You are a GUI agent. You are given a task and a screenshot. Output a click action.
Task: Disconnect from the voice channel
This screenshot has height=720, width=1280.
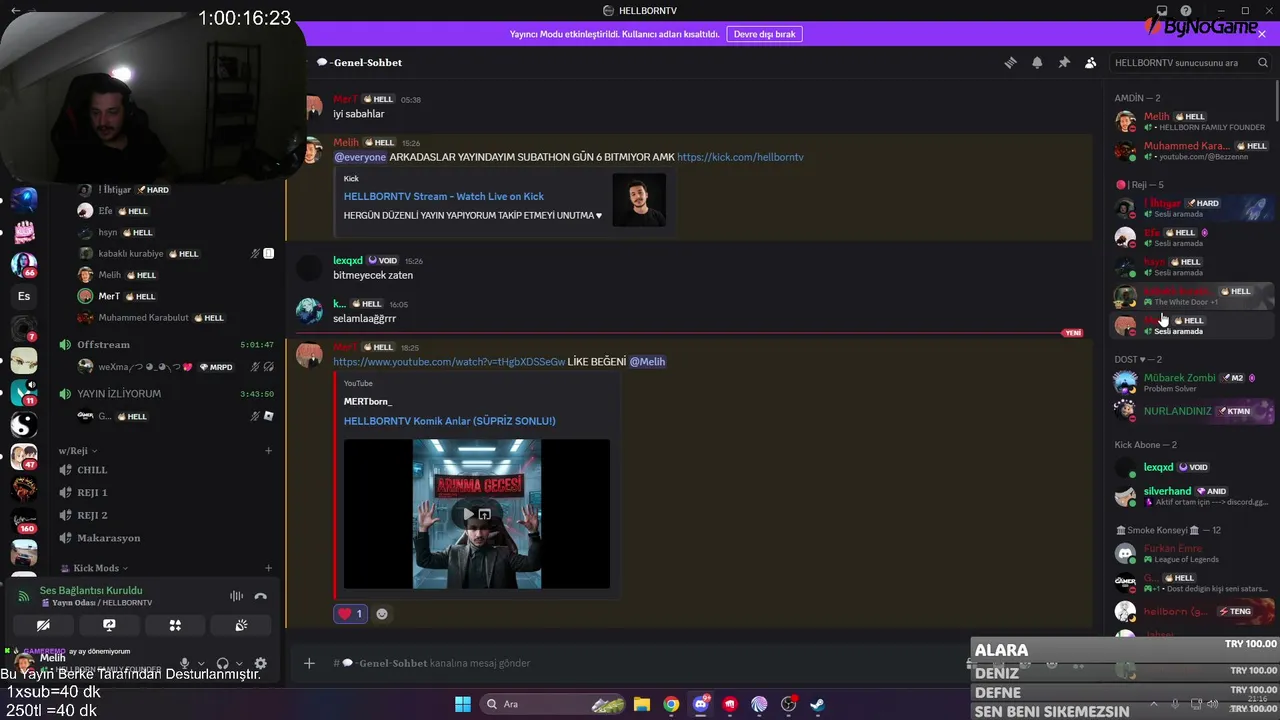(261, 596)
